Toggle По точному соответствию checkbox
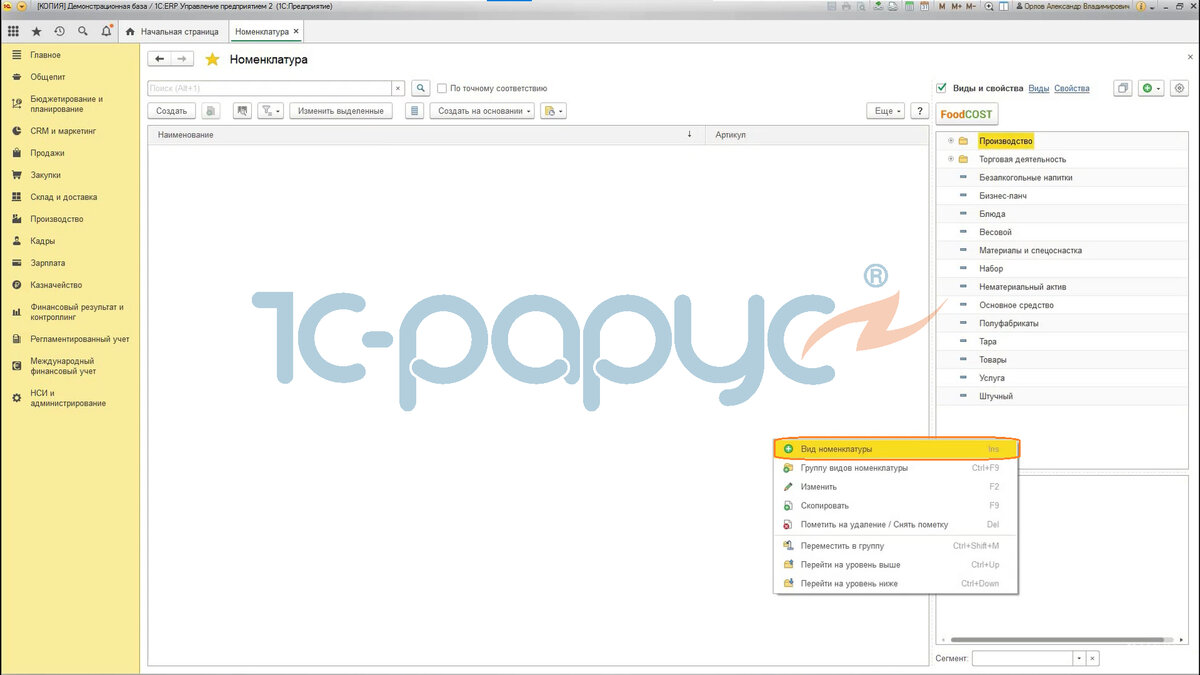 point(442,88)
